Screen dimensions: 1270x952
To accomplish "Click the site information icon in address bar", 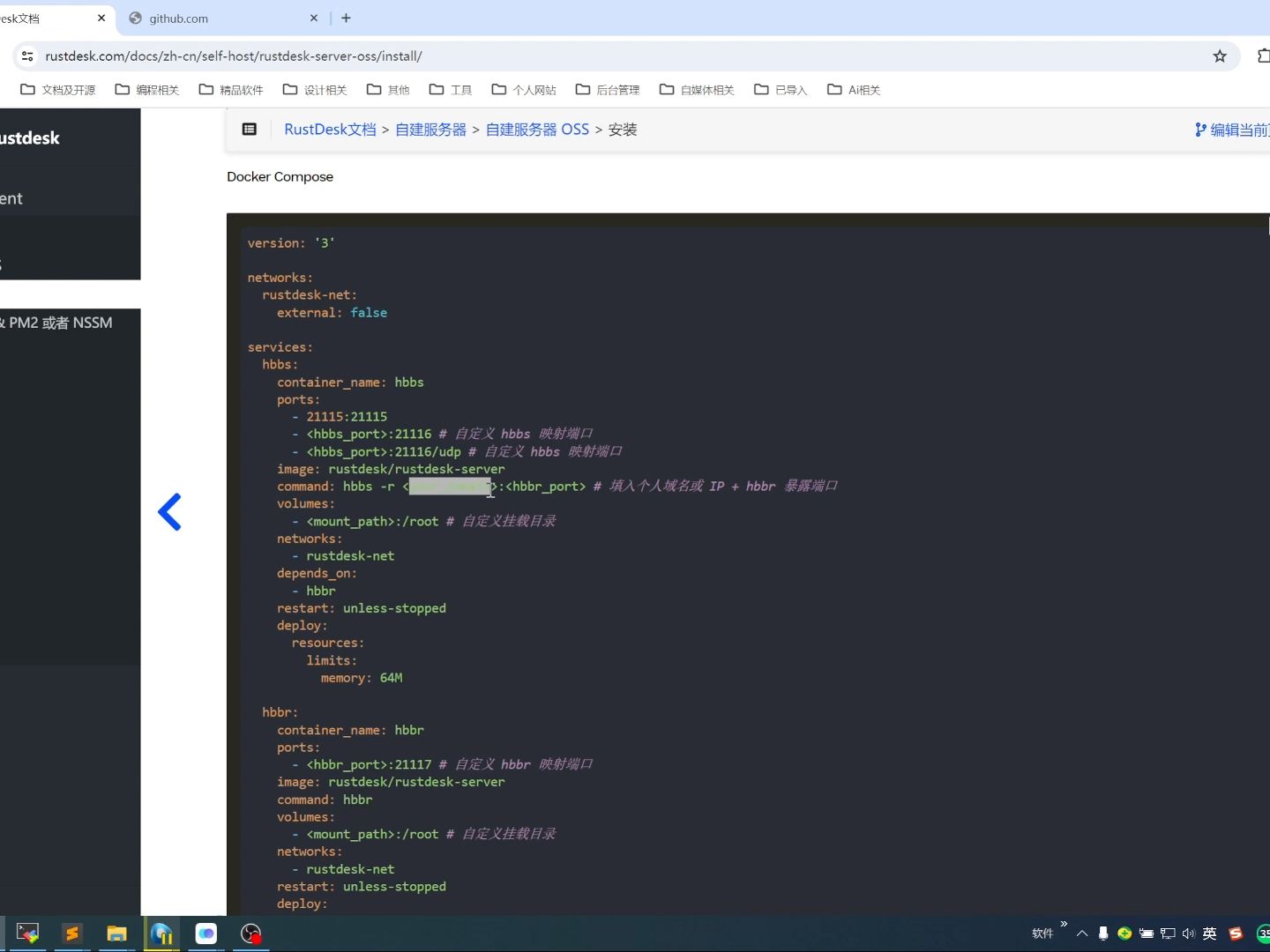I will (x=27, y=56).
